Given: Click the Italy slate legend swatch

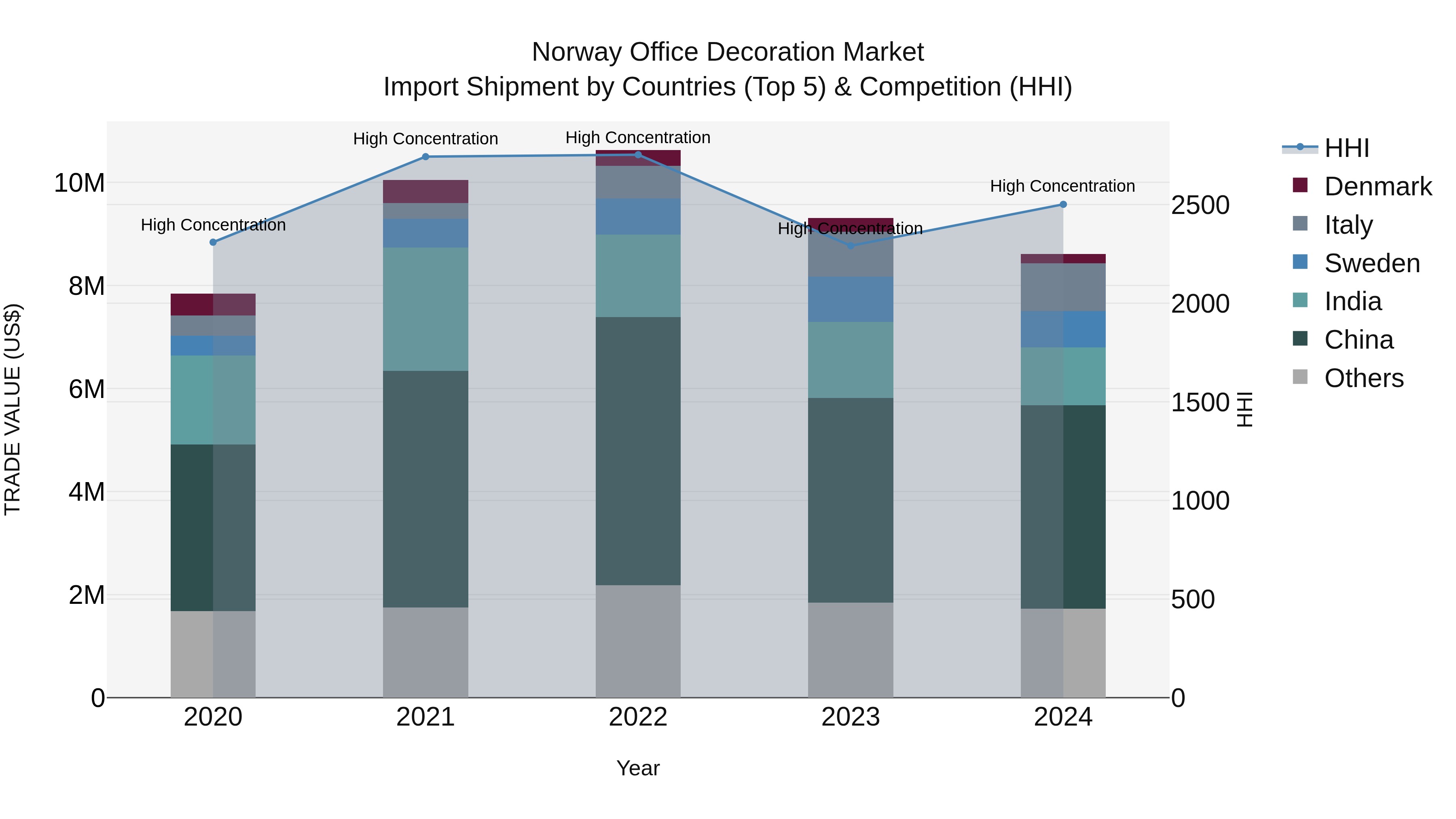Looking at the screenshot, I should [x=1300, y=223].
